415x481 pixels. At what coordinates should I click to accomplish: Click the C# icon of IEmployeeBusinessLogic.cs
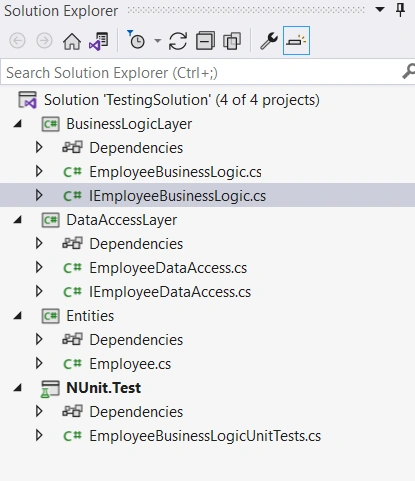tap(72, 196)
